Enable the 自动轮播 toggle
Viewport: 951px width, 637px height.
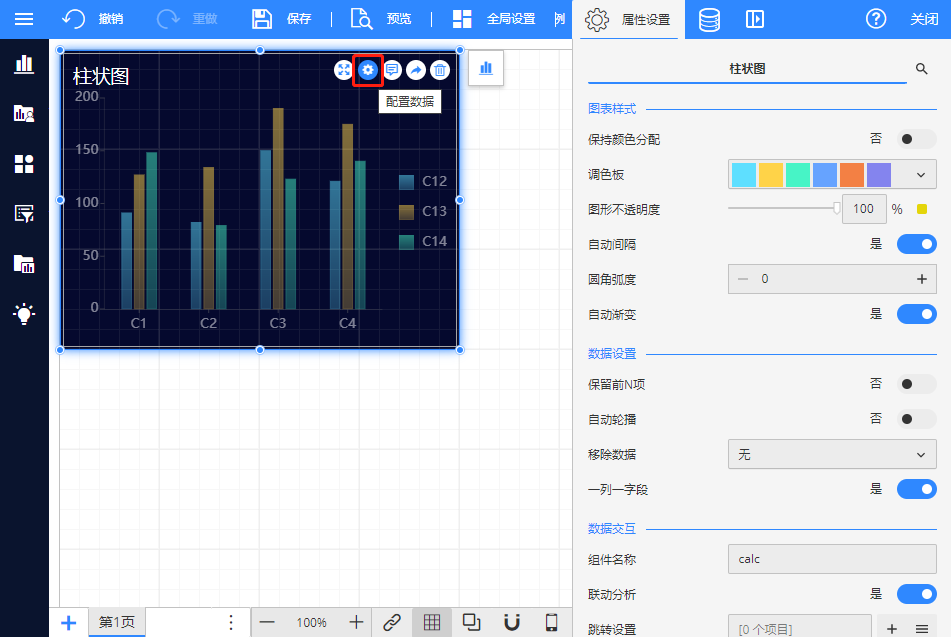916,419
